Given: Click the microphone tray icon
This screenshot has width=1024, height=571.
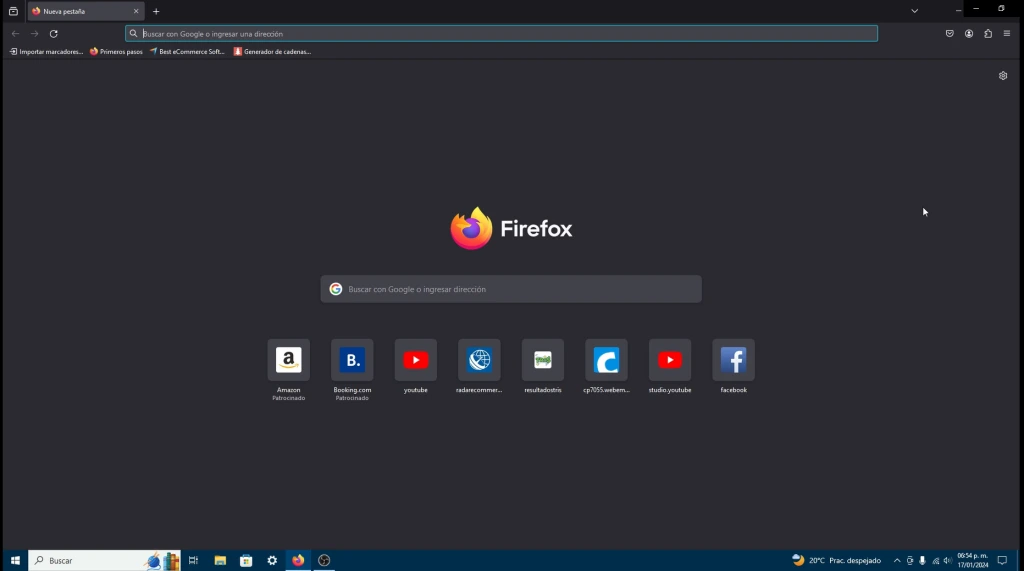Looking at the screenshot, I should [922, 561].
